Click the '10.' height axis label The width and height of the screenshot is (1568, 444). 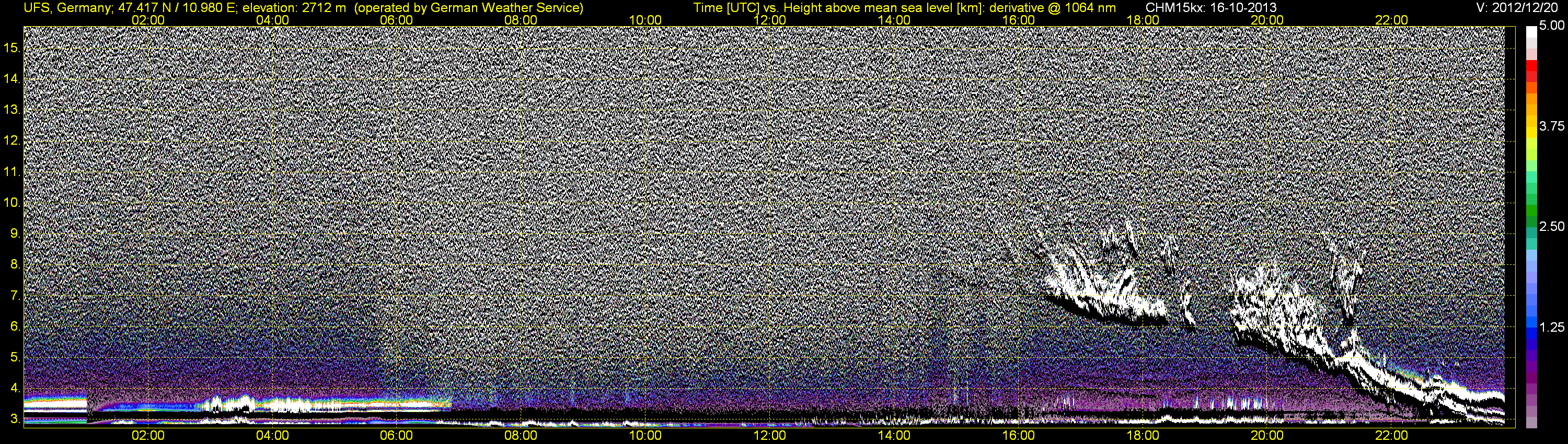12,203
